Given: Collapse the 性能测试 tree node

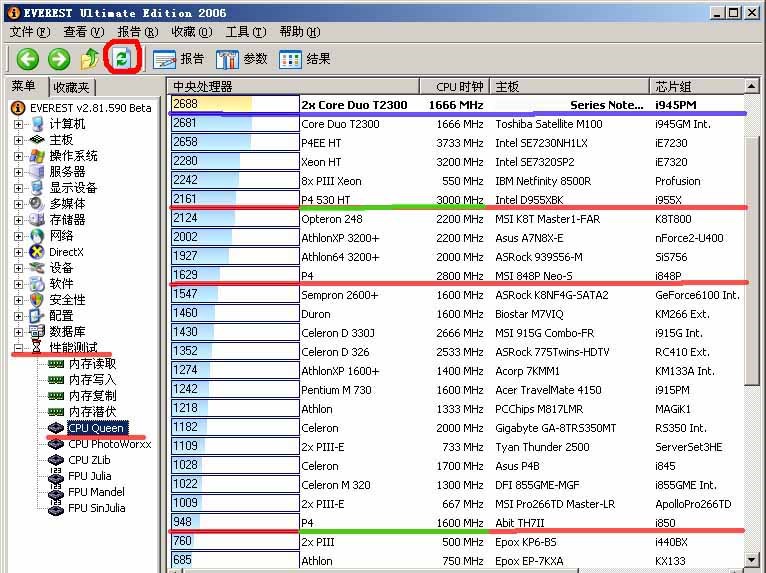Looking at the screenshot, I should (x=18, y=348).
